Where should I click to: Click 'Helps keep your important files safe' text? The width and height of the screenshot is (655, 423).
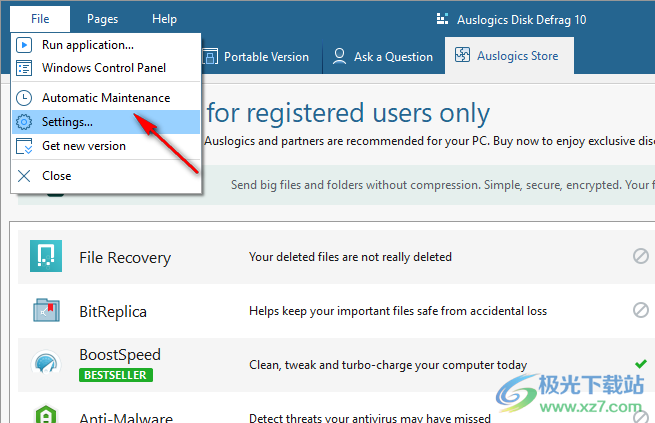398,311
